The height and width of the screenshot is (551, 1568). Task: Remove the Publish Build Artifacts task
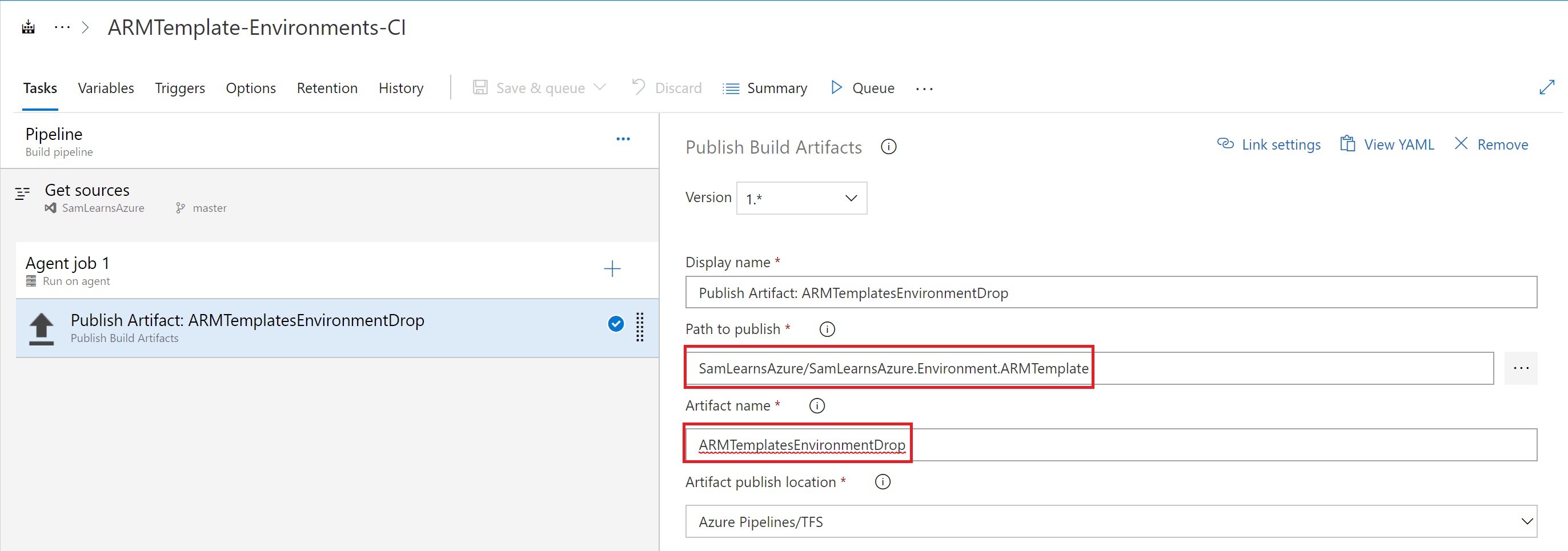pyautogui.click(x=1491, y=144)
